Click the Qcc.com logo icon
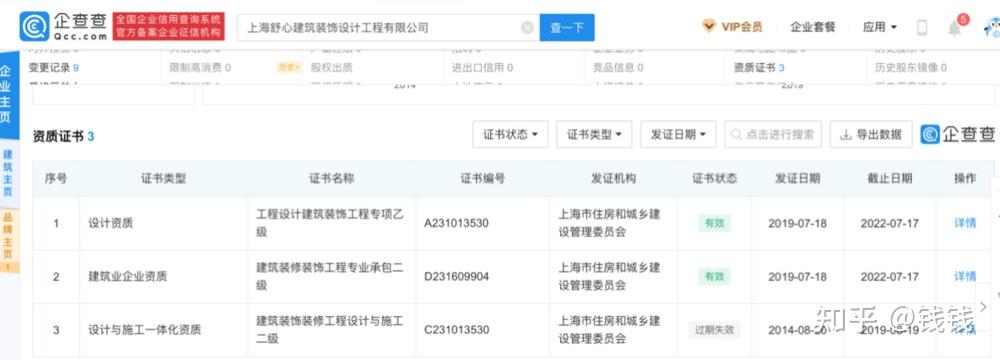This screenshot has width=1000, height=360. pos(34,26)
